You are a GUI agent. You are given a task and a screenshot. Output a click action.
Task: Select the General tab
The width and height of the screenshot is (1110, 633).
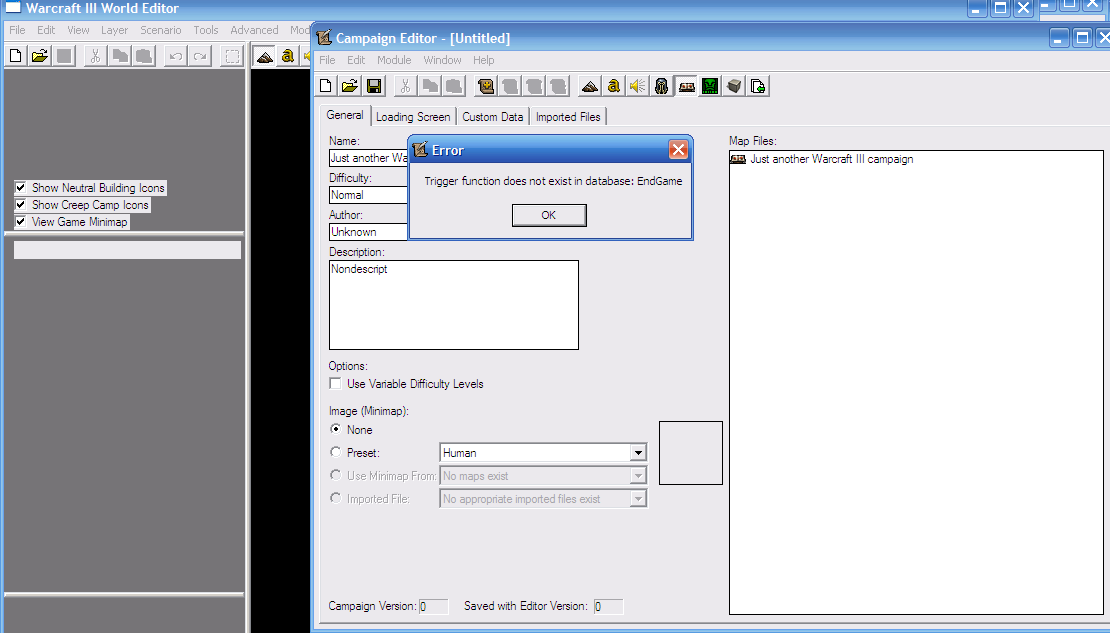(345, 115)
